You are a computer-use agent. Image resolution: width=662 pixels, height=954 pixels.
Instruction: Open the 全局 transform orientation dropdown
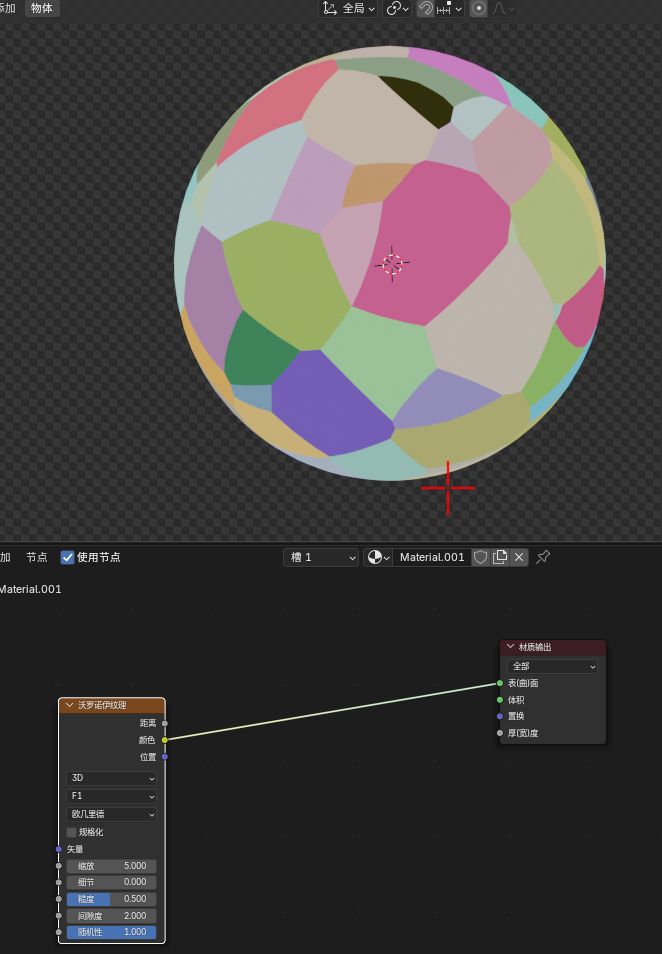coord(348,8)
